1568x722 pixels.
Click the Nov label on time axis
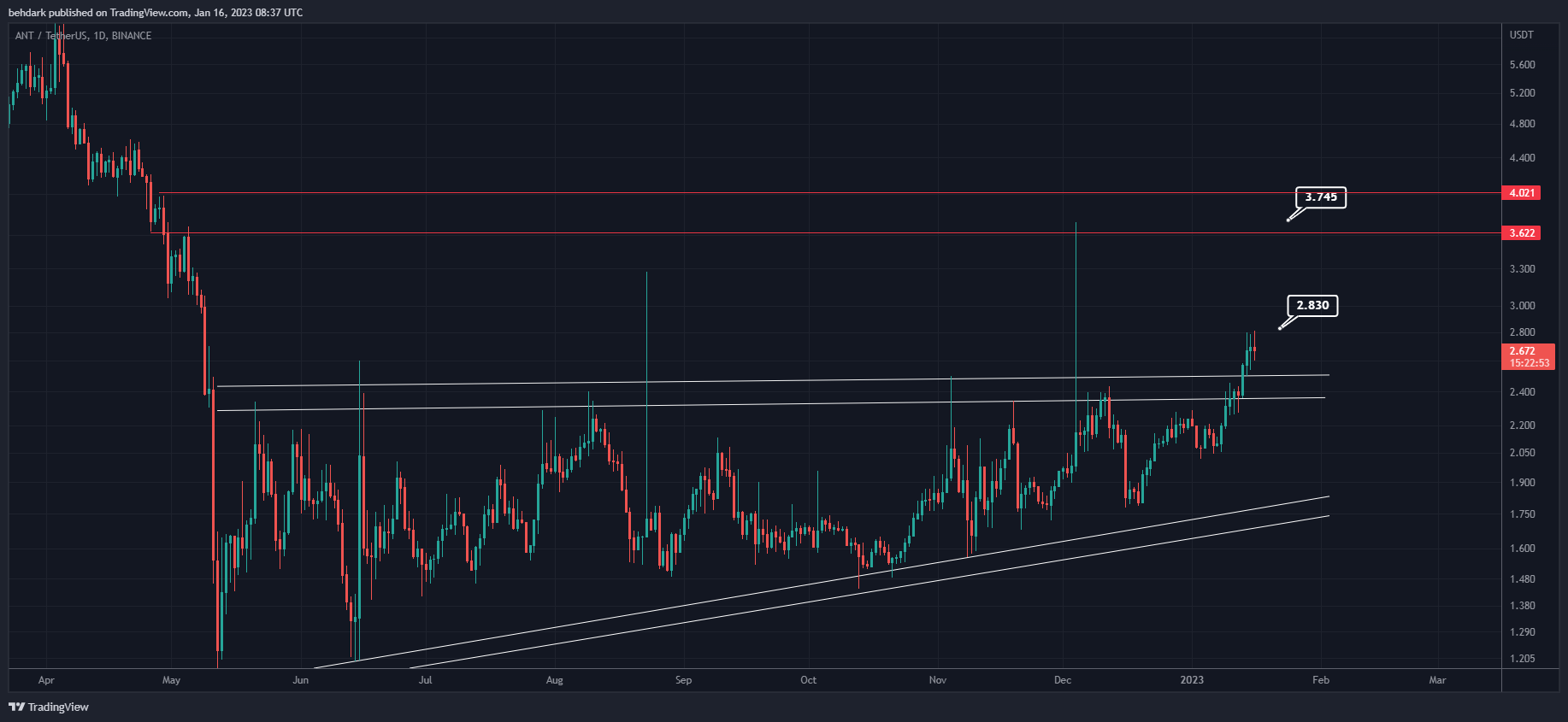click(x=937, y=680)
